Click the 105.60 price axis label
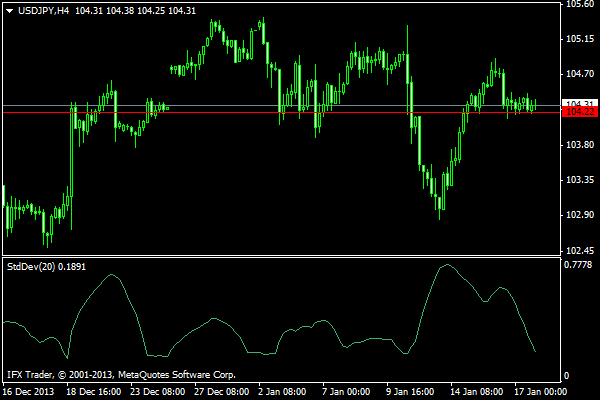The image size is (600, 400). click(580, 5)
